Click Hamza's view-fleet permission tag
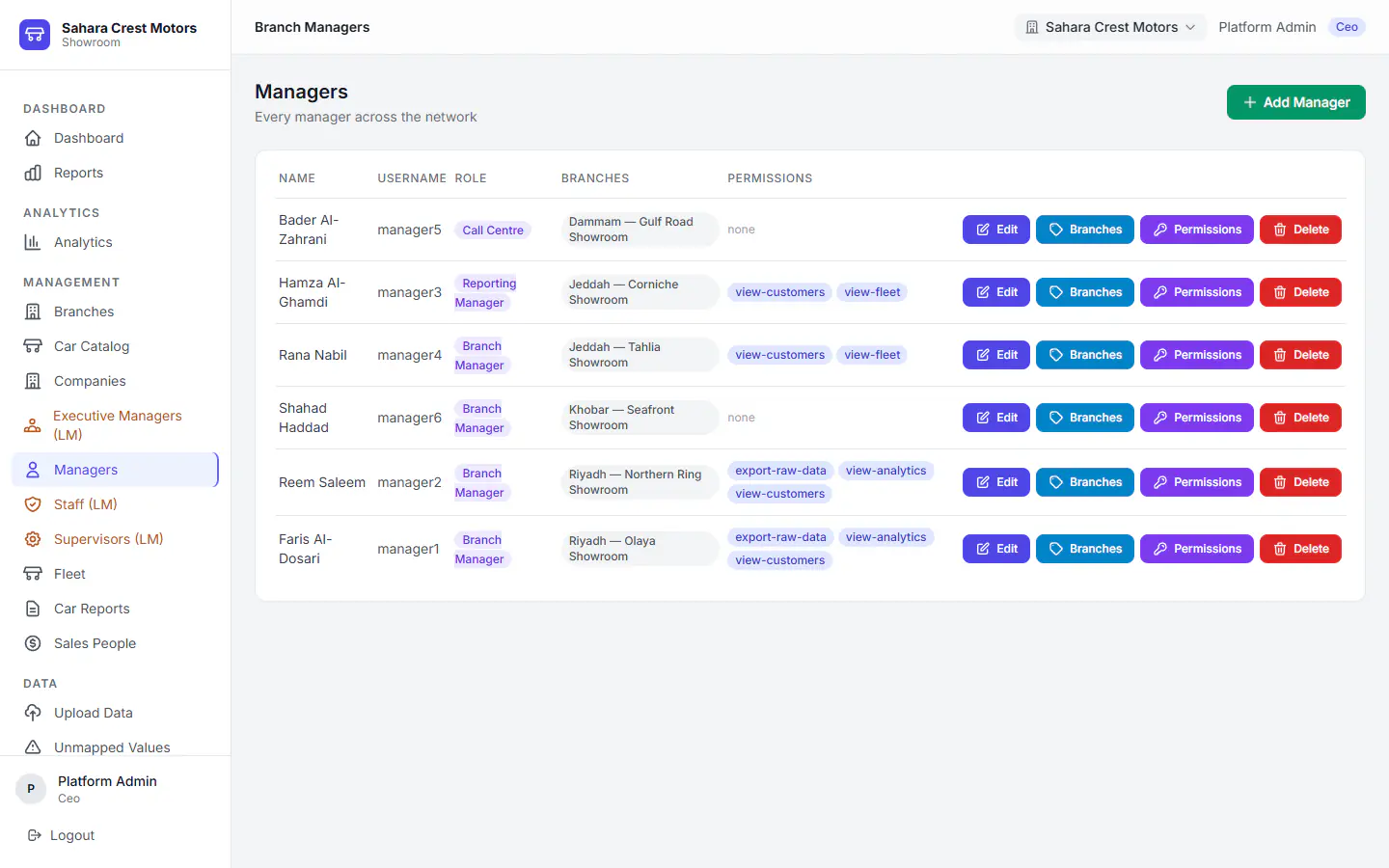 [x=872, y=292]
